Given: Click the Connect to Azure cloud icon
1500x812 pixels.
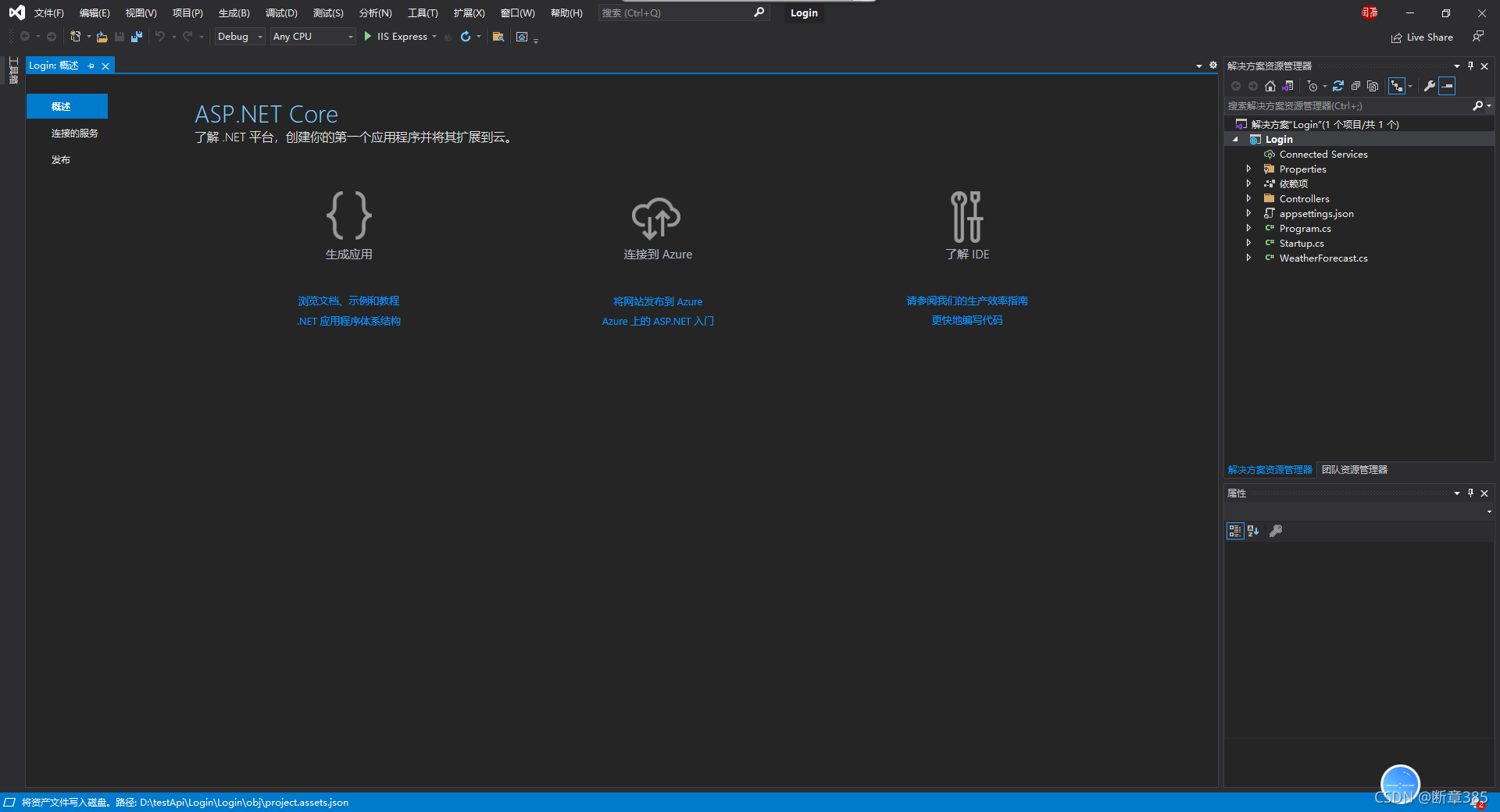Looking at the screenshot, I should [x=656, y=217].
